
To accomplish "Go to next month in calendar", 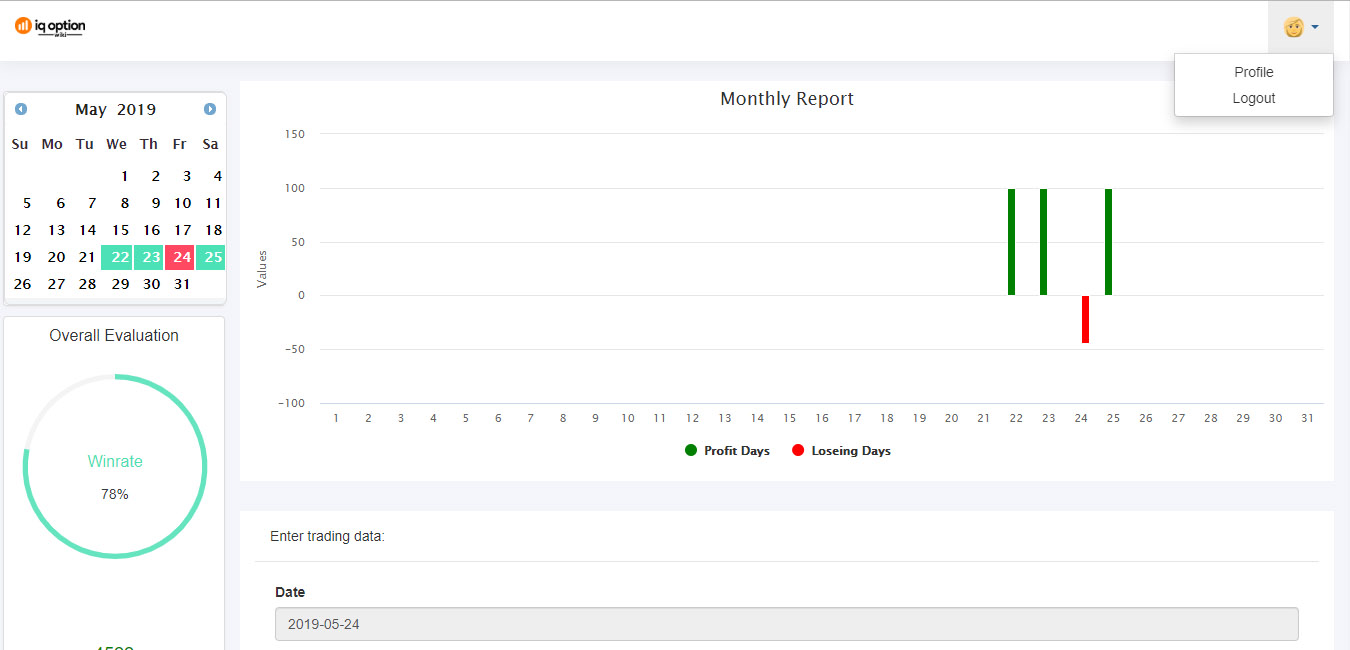I will tap(210, 109).
